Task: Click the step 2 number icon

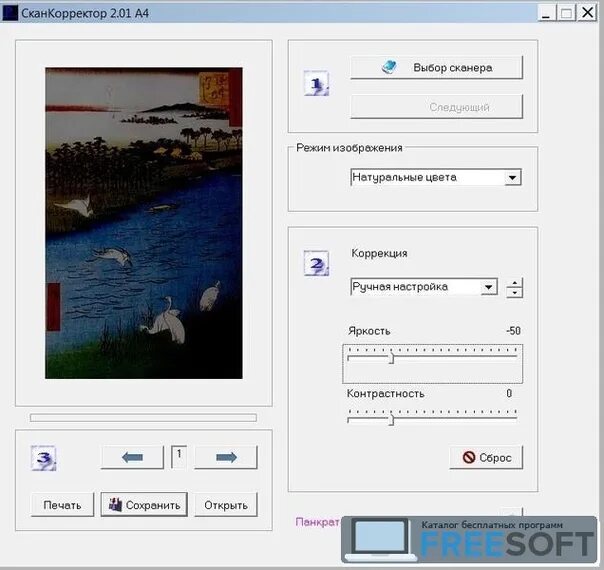Action: pos(316,263)
